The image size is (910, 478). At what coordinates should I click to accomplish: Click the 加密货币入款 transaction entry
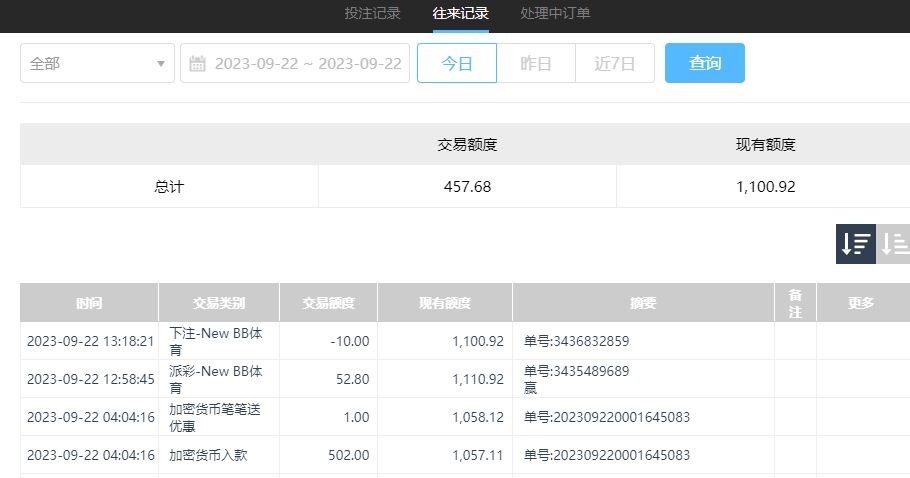[210, 455]
